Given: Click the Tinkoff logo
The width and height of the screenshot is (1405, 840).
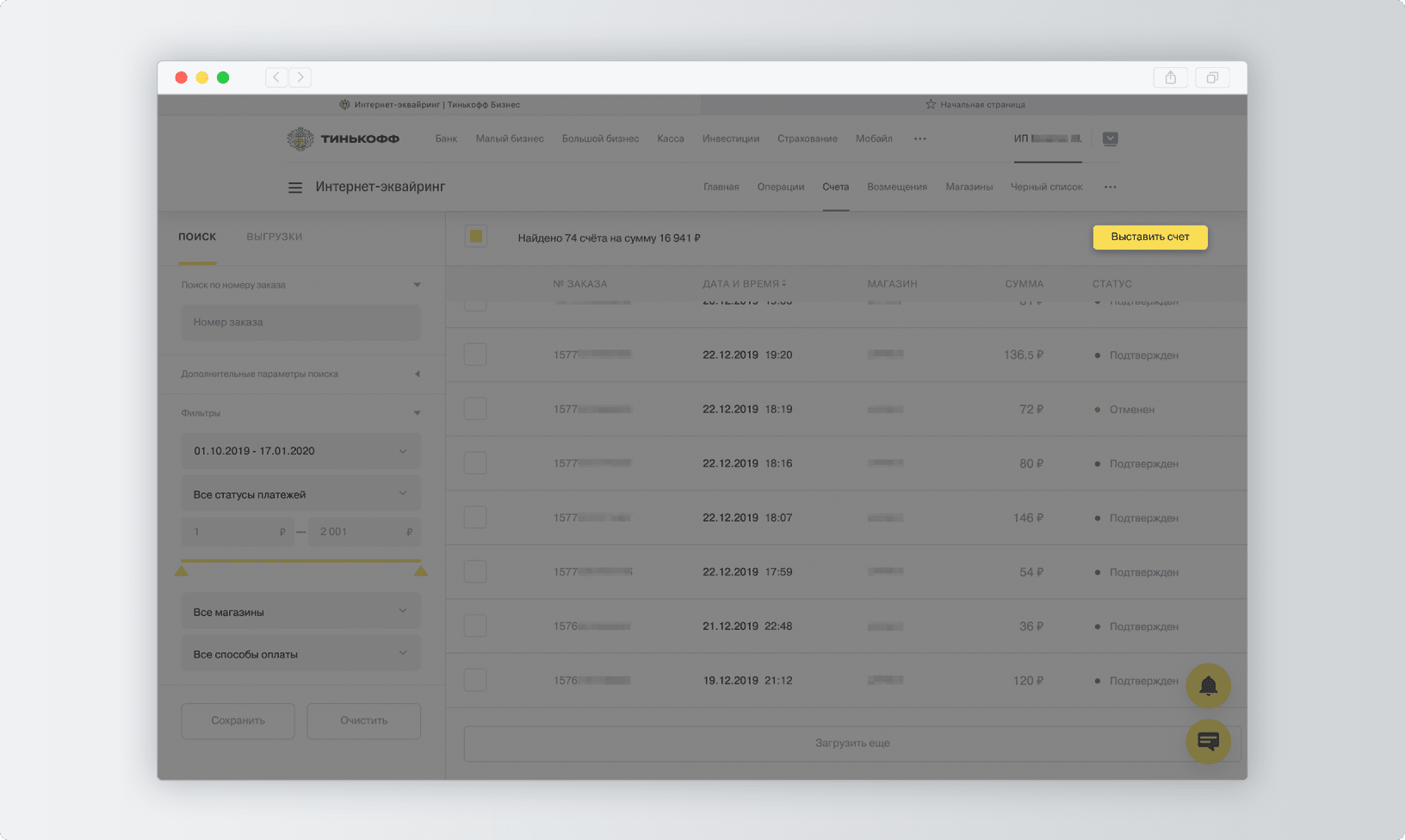Looking at the screenshot, I should pyautogui.click(x=343, y=139).
